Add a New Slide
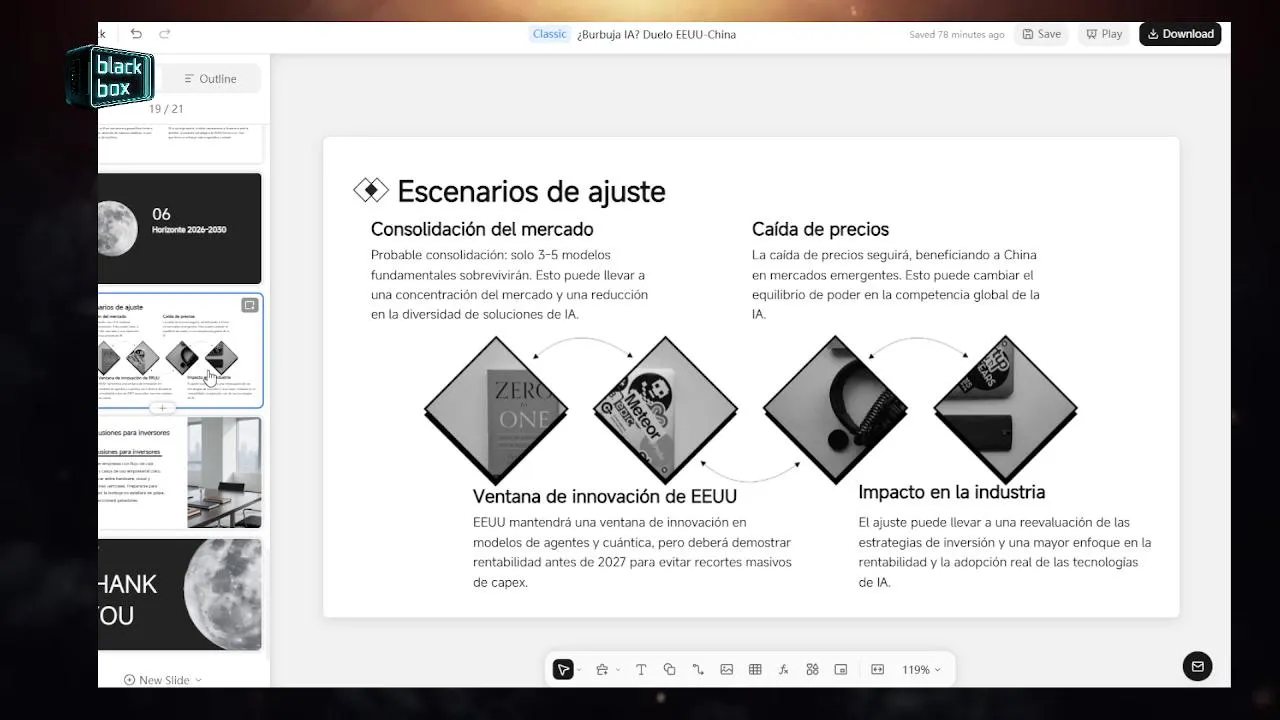 tap(157, 680)
